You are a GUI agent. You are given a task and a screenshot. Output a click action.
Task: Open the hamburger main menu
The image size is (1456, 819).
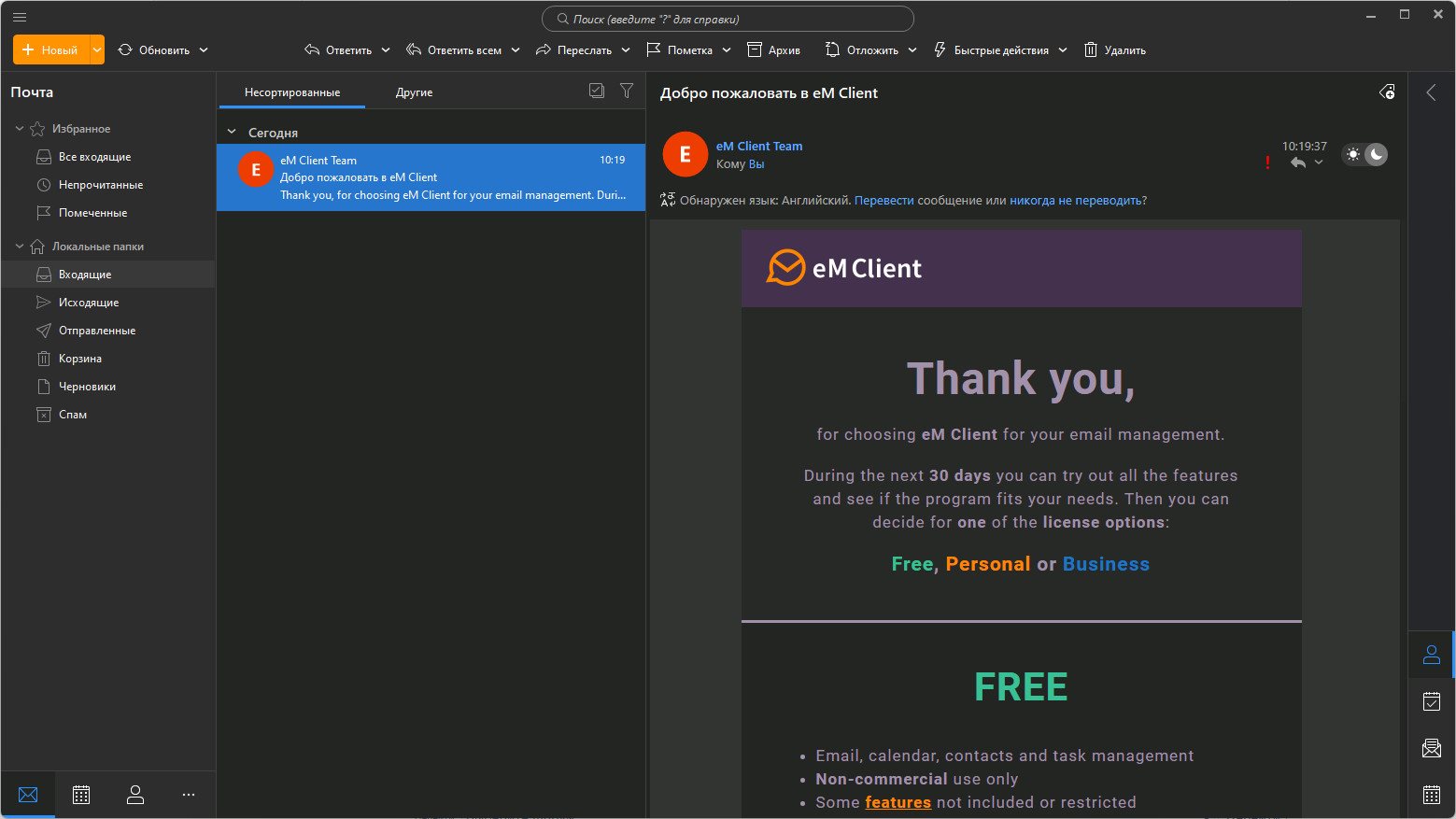[x=19, y=17]
